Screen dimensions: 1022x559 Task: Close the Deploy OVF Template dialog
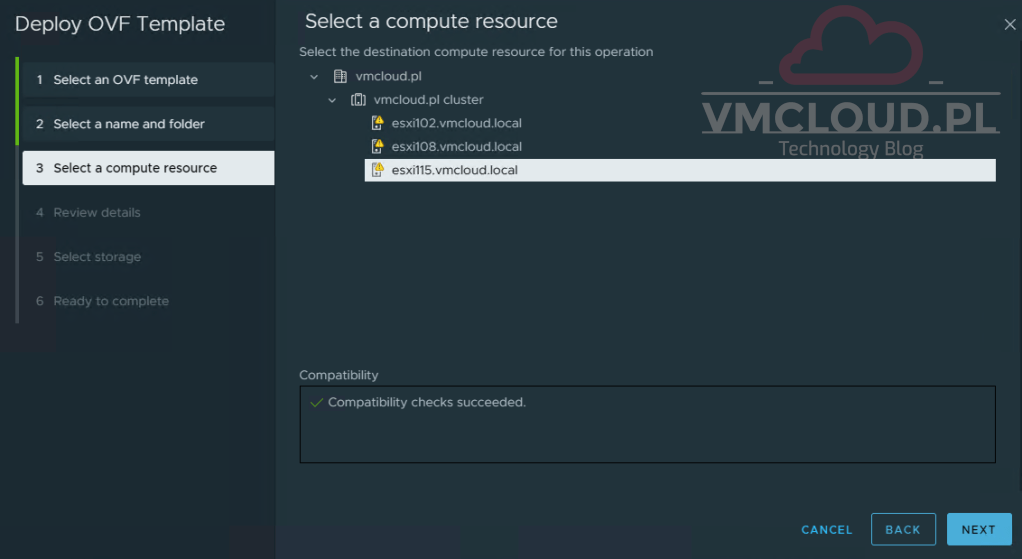[x=1009, y=25]
